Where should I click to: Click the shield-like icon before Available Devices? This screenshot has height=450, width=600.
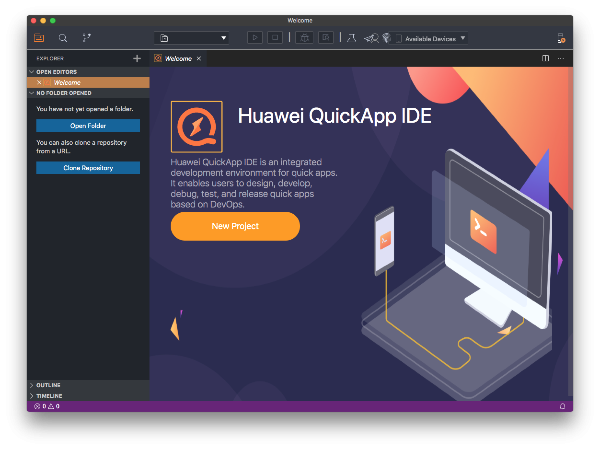click(386, 38)
